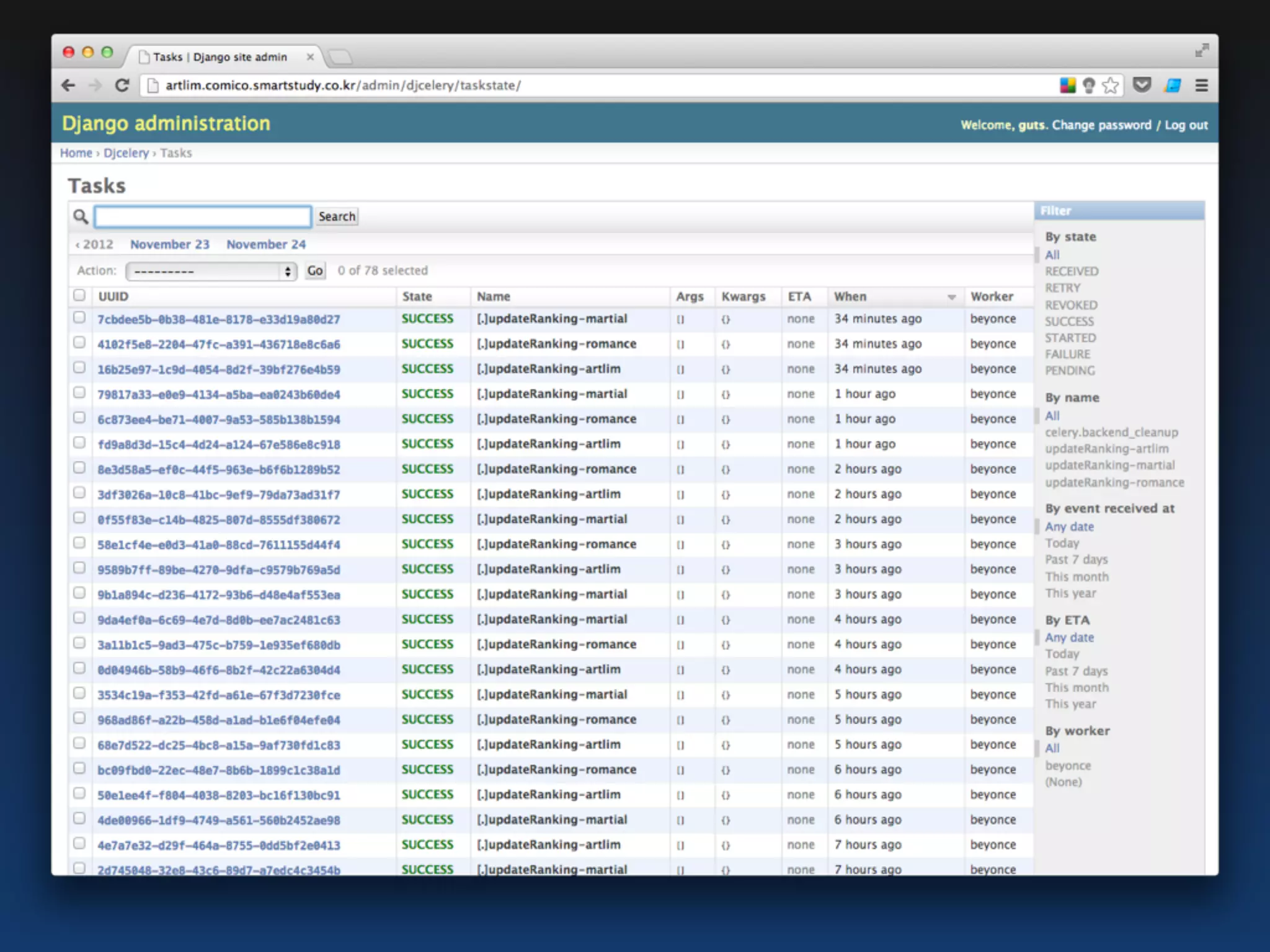
Task: Click the Pocket extension icon
Action: (x=1142, y=85)
